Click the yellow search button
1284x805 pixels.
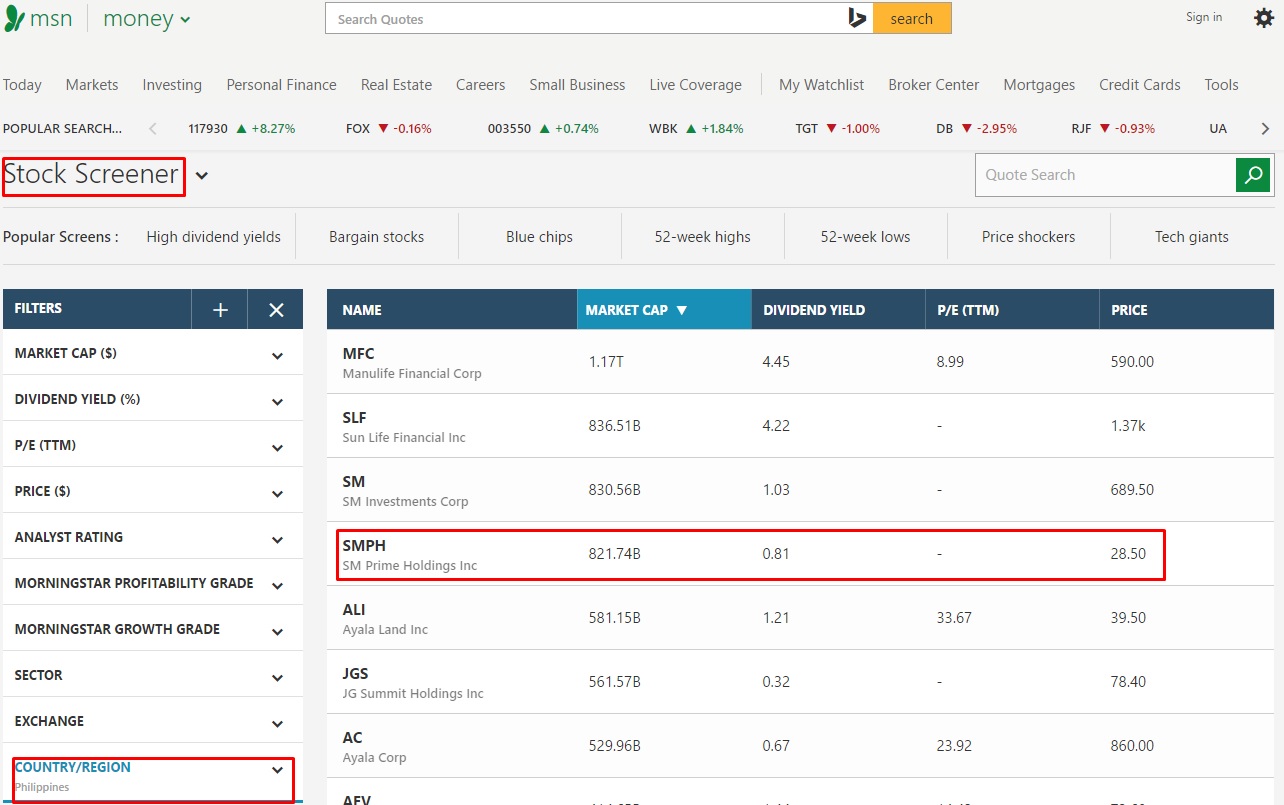912,18
